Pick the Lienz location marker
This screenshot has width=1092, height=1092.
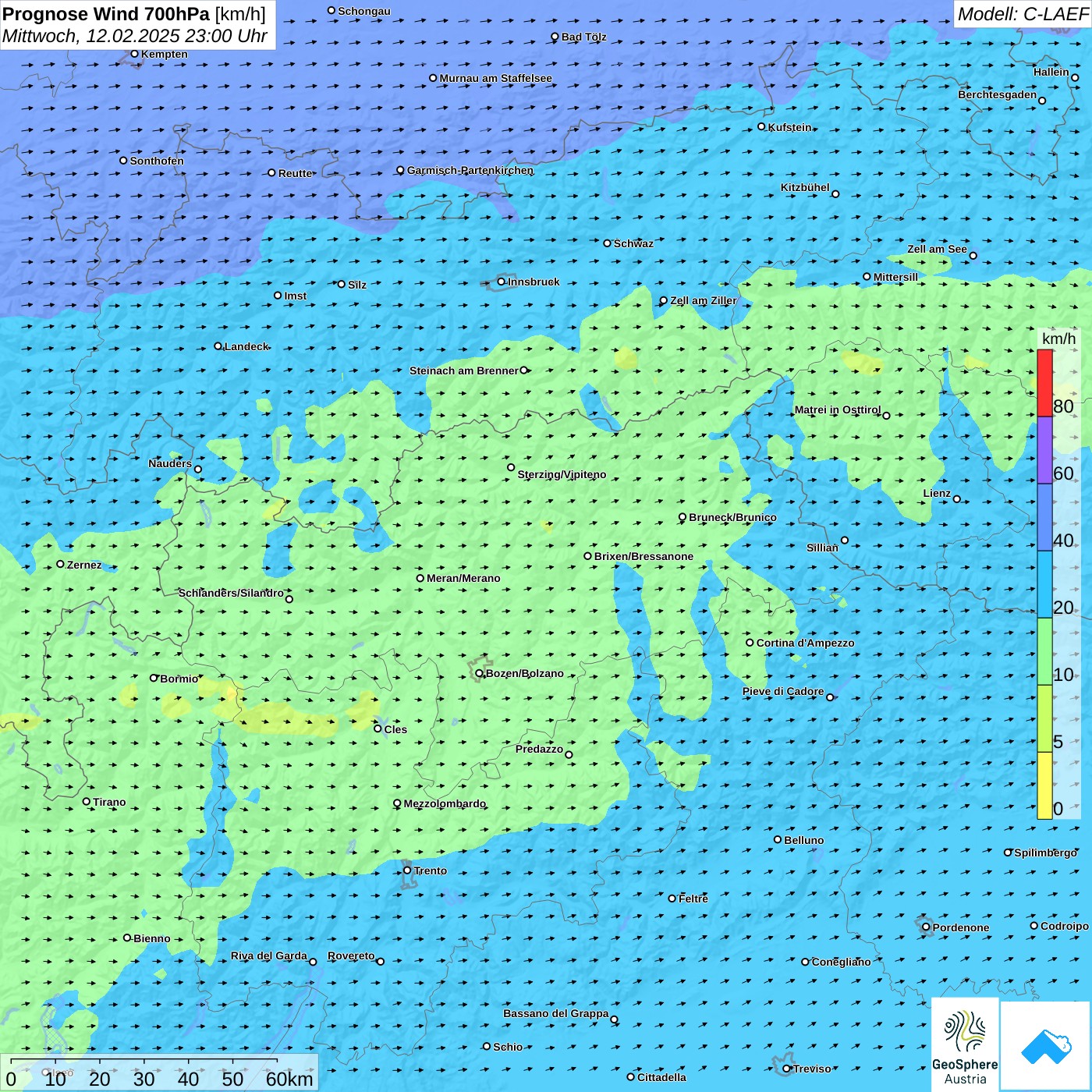tap(957, 499)
